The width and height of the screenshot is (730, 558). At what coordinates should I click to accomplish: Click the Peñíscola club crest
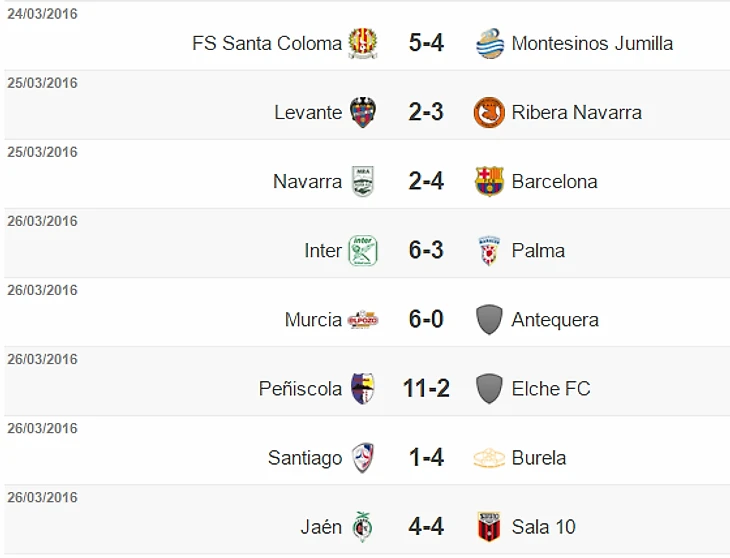[362, 389]
